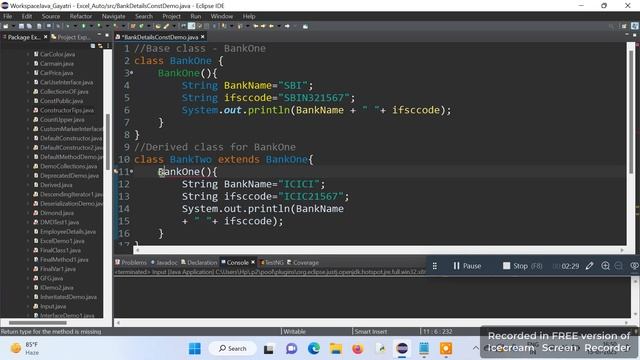This screenshot has height=360, width=640.
Task: Switch to the Declaration tab
Action: coord(199,262)
